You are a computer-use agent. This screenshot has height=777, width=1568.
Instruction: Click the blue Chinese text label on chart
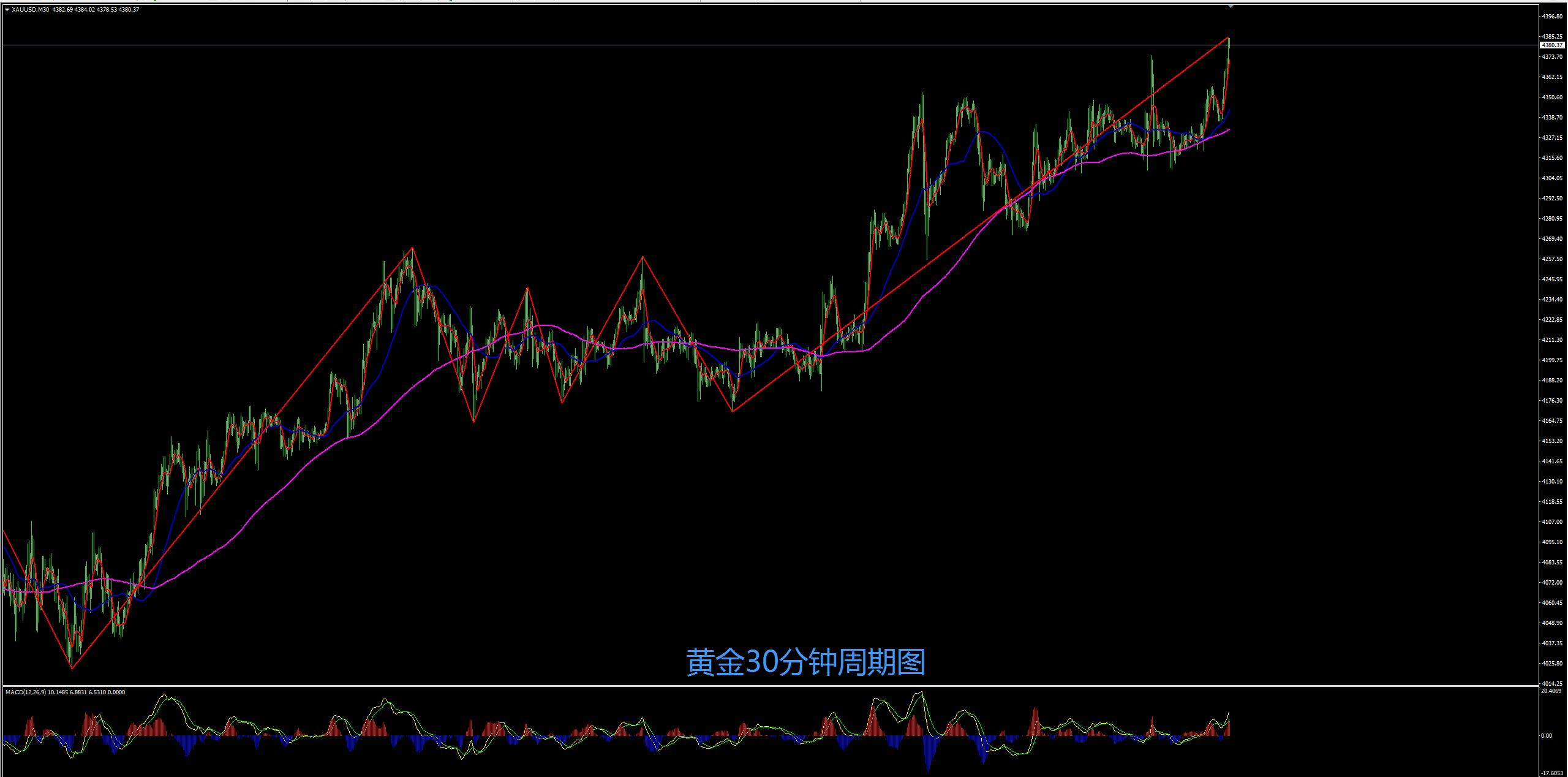coord(805,662)
